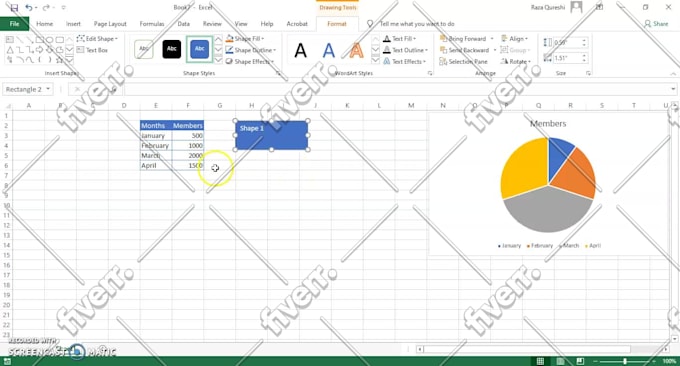The image size is (680, 366).
Task: Open the Shape Effects dropdown
Action: (x=250, y=62)
